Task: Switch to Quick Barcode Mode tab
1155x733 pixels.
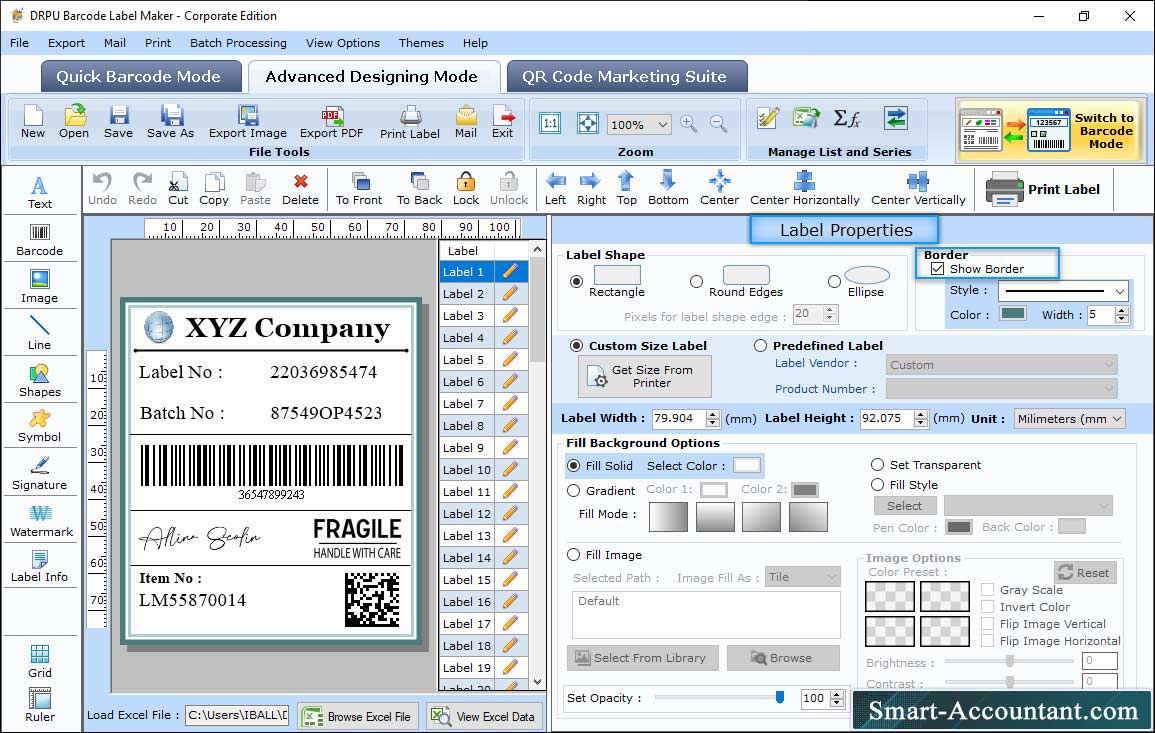Action: 140,77
